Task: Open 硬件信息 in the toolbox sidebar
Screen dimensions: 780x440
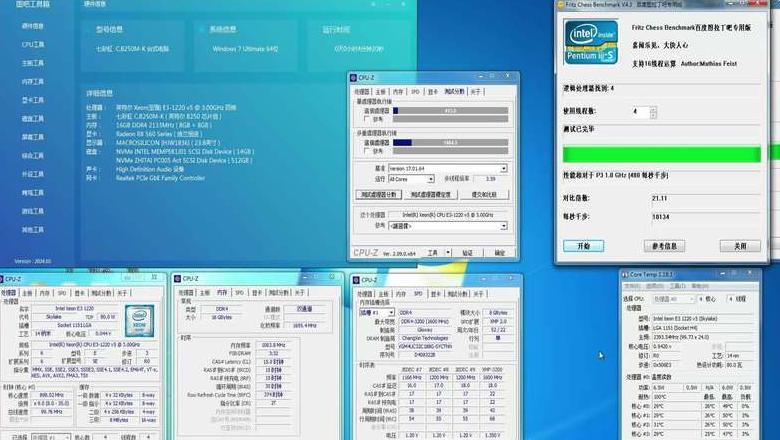Action: [33, 26]
